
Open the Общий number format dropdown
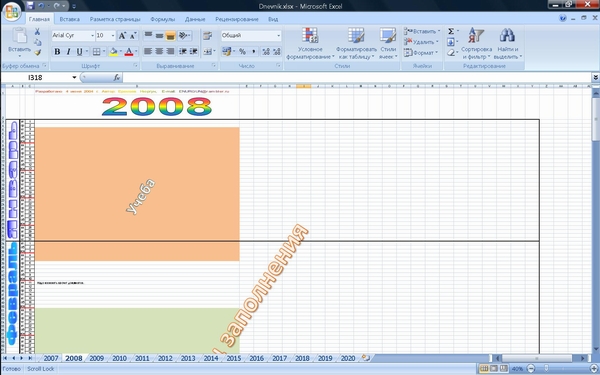[x=278, y=36]
